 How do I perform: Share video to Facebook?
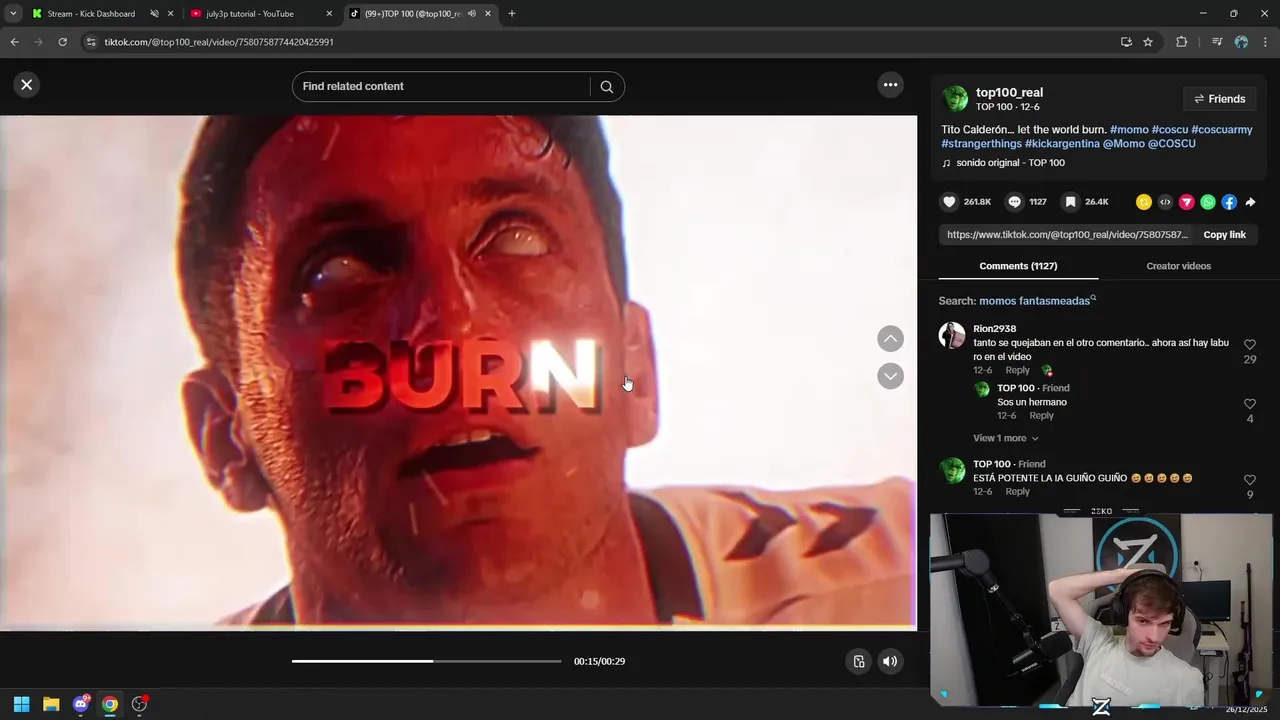[1229, 202]
